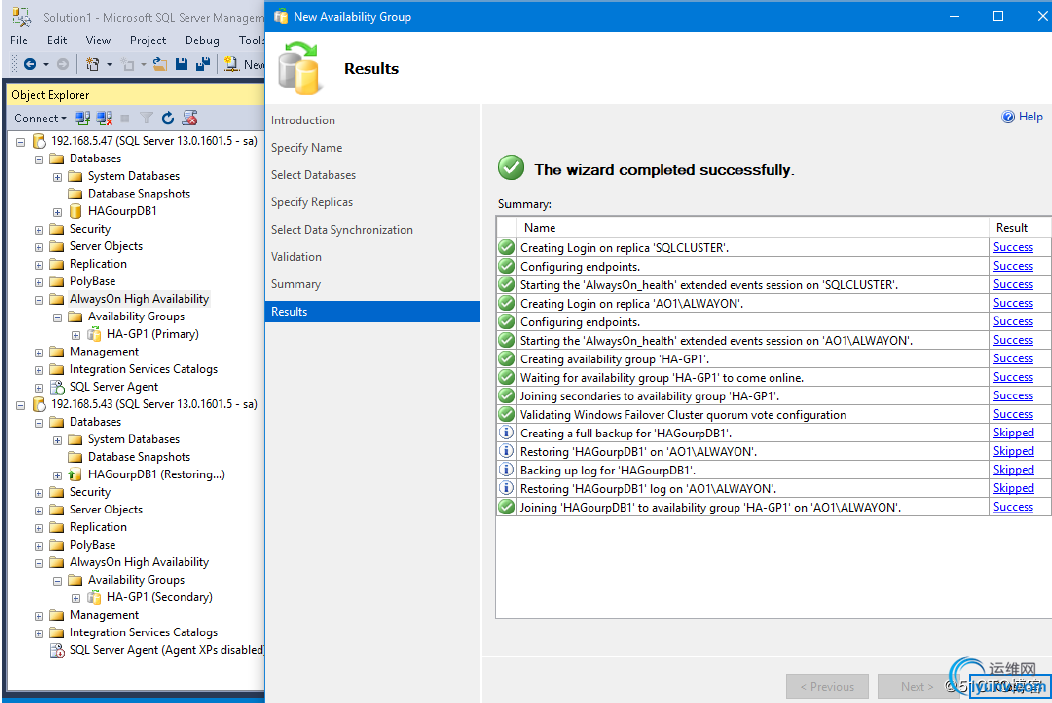
Task: Expand the Management node under 192.168.5.47
Action: tap(39, 353)
